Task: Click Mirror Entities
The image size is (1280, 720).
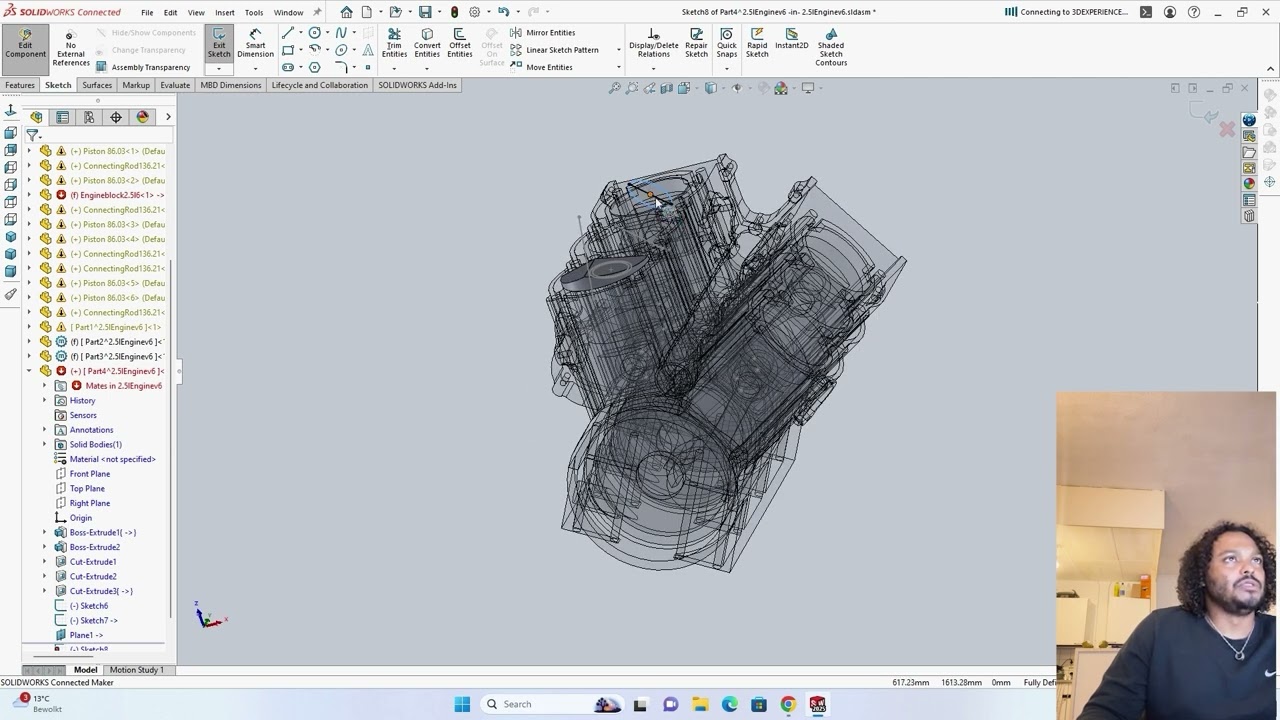Action: point(542,32)
